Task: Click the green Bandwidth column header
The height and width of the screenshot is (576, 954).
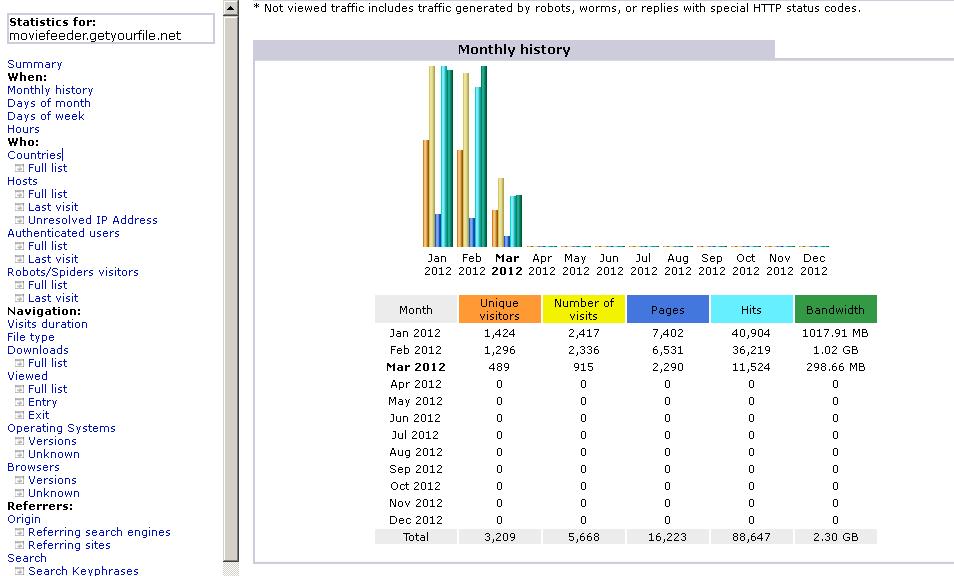Action: click(x=835, y=309)
